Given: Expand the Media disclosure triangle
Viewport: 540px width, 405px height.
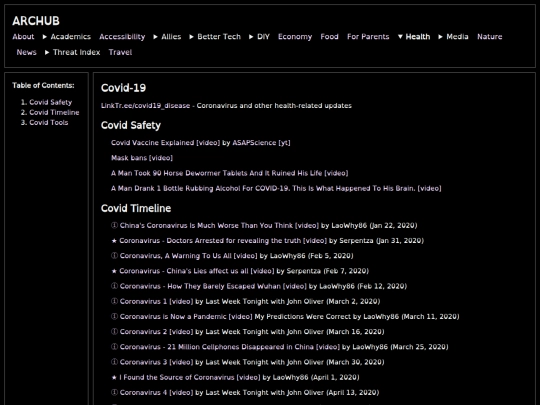Looking at the screenshot, I should [440, 37].
